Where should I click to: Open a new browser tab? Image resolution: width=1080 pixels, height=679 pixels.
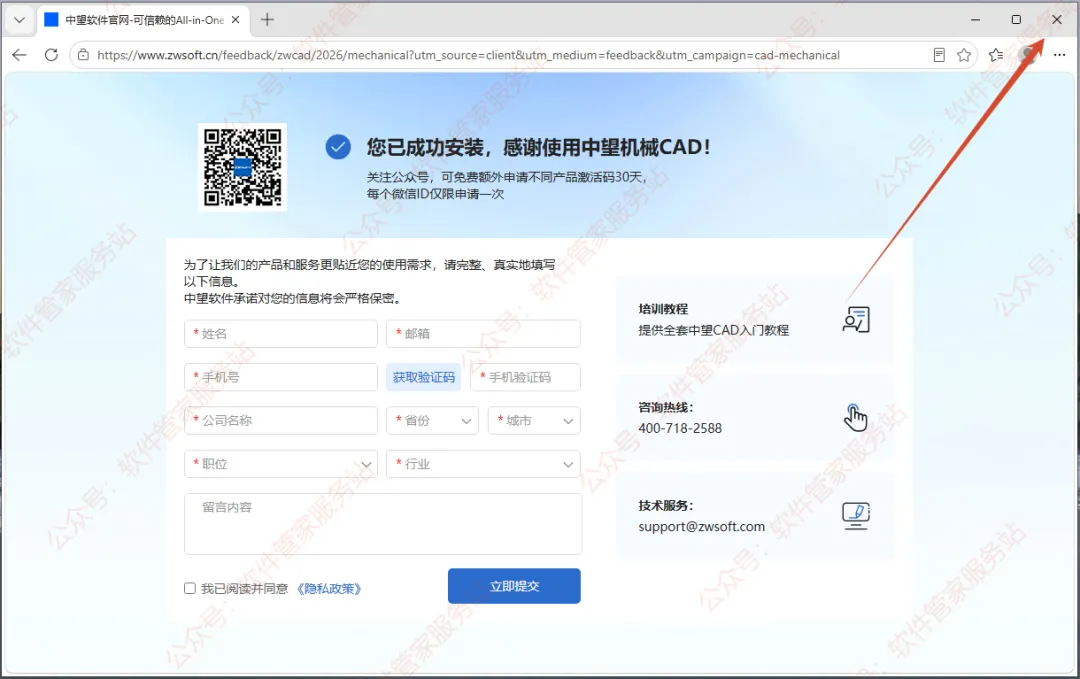point(267,20)
